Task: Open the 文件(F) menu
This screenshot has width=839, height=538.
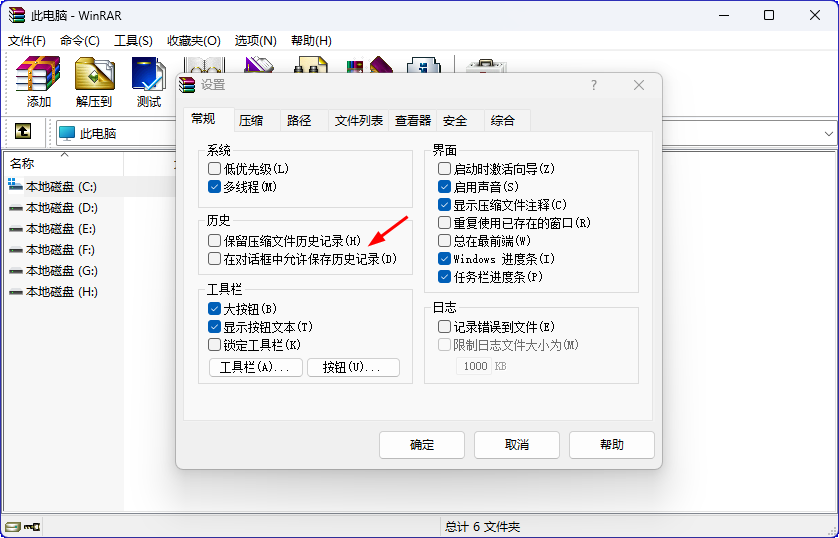Action: pyautogui.click(x=27, y=41)
